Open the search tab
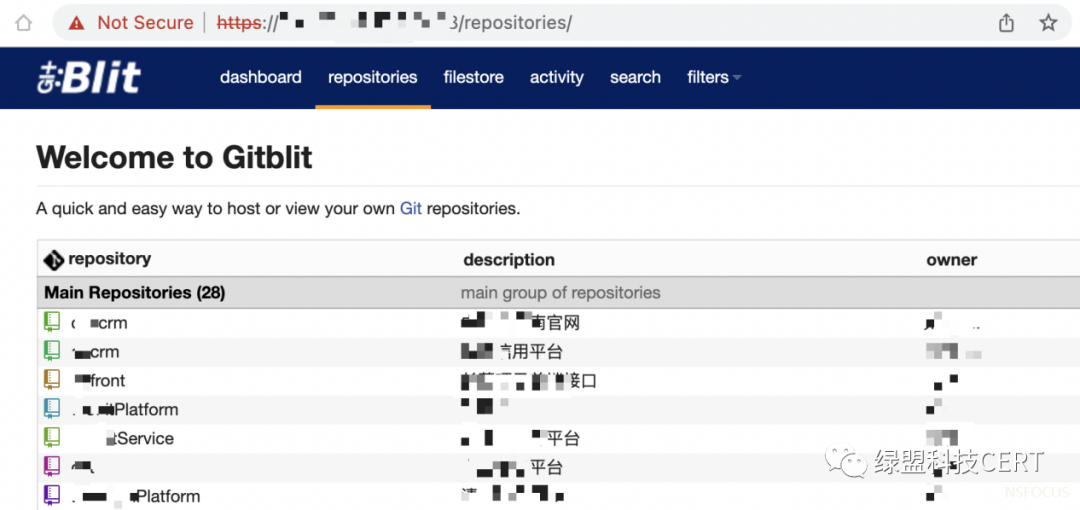Viewport: 1080px width, 510px height. [635, 77]
